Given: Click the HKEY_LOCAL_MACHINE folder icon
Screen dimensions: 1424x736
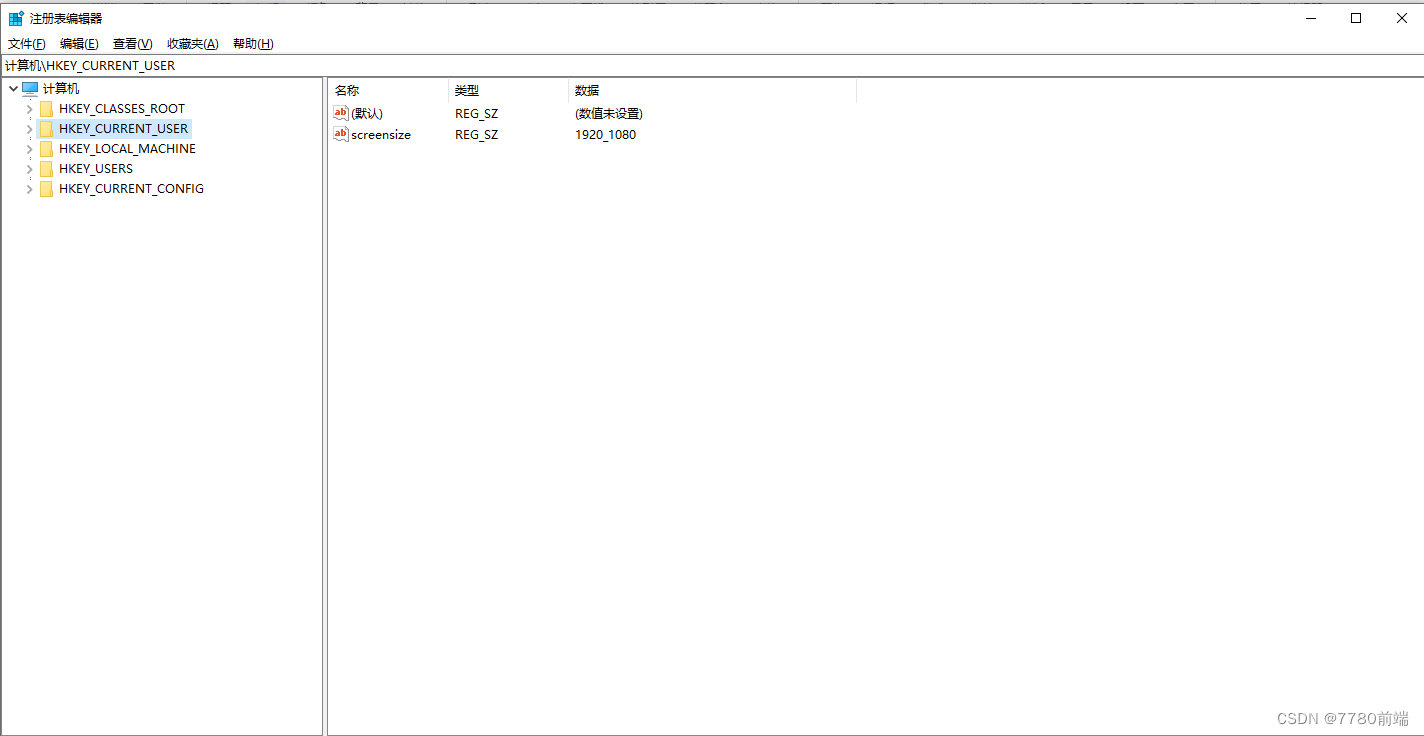Looking at the screenshot, I should click(x=46, y=149).
